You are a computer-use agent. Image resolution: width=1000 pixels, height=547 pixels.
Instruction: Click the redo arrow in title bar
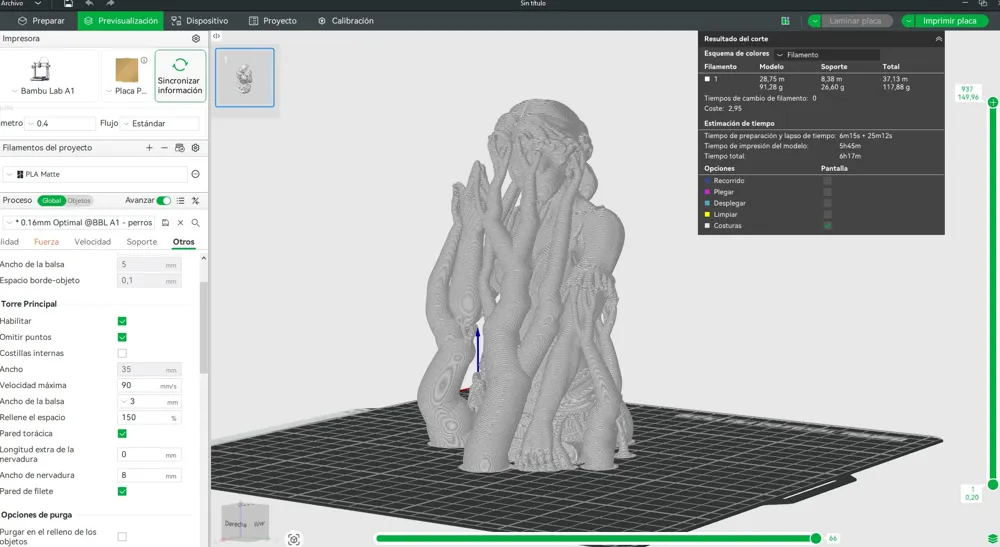tap(110, 3)
